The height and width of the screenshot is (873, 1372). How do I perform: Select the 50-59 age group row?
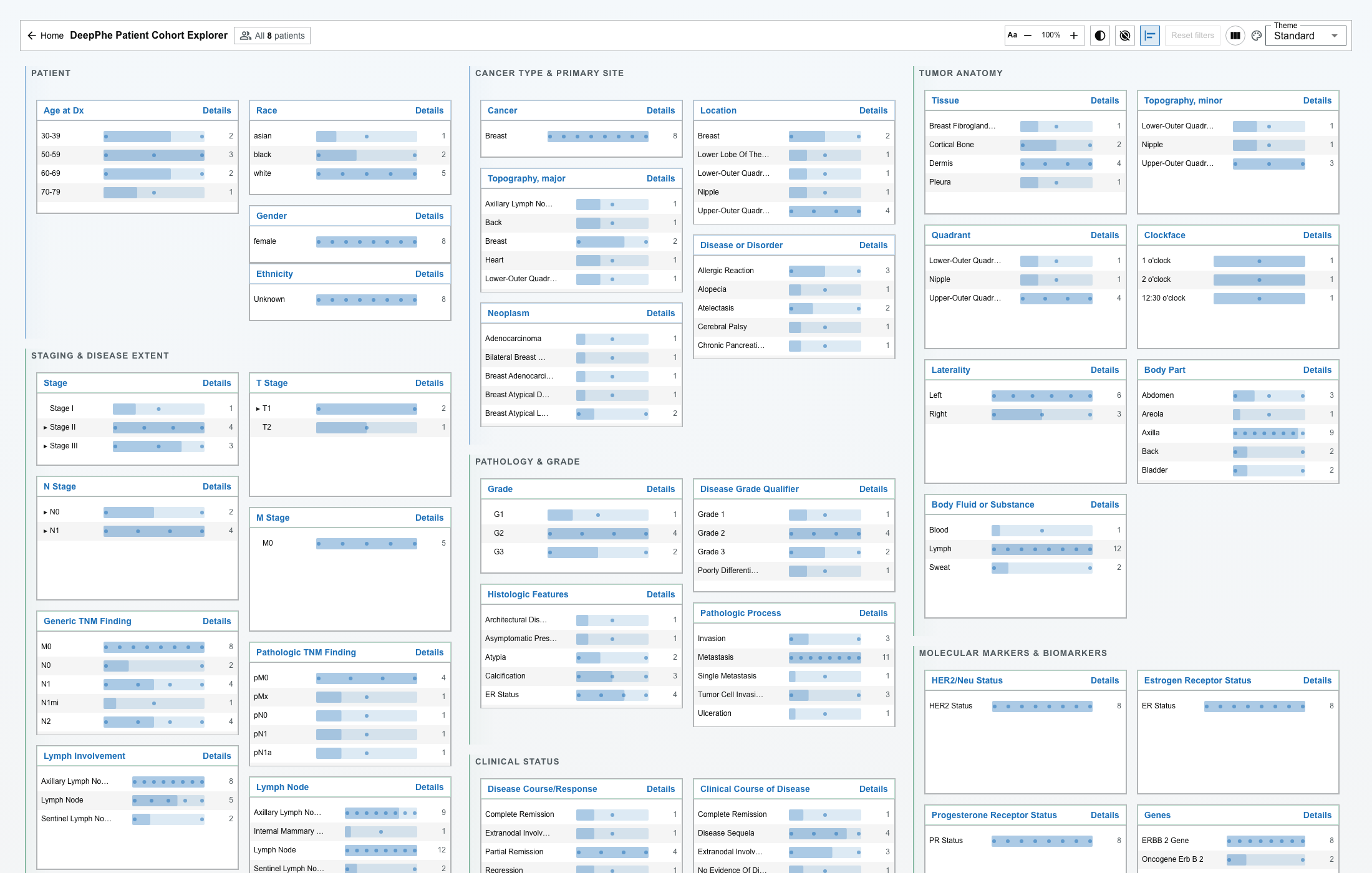pyautogui.click(x=137, y=155)
